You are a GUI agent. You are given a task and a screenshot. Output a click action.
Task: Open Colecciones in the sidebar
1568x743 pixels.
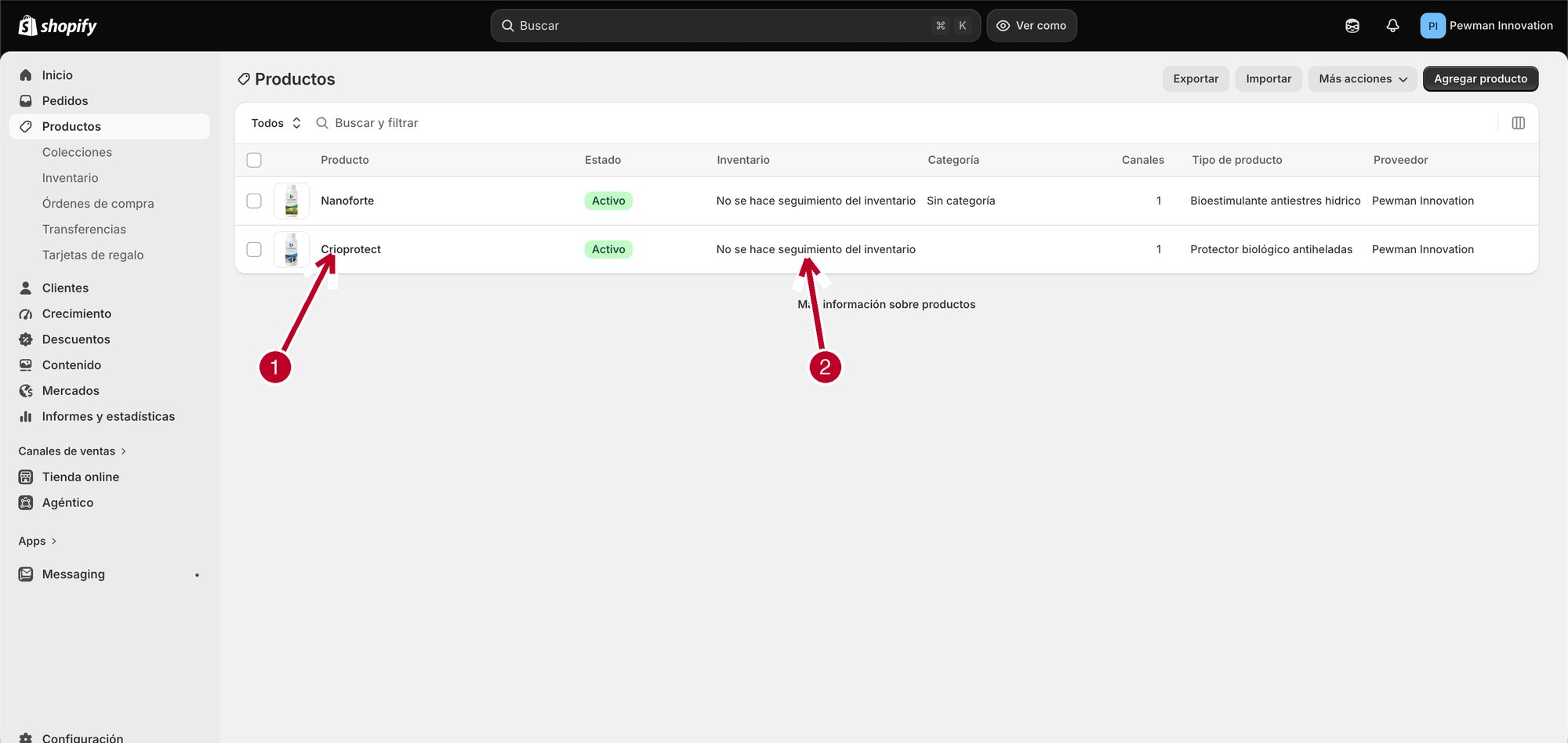click(x=77, y=152)
